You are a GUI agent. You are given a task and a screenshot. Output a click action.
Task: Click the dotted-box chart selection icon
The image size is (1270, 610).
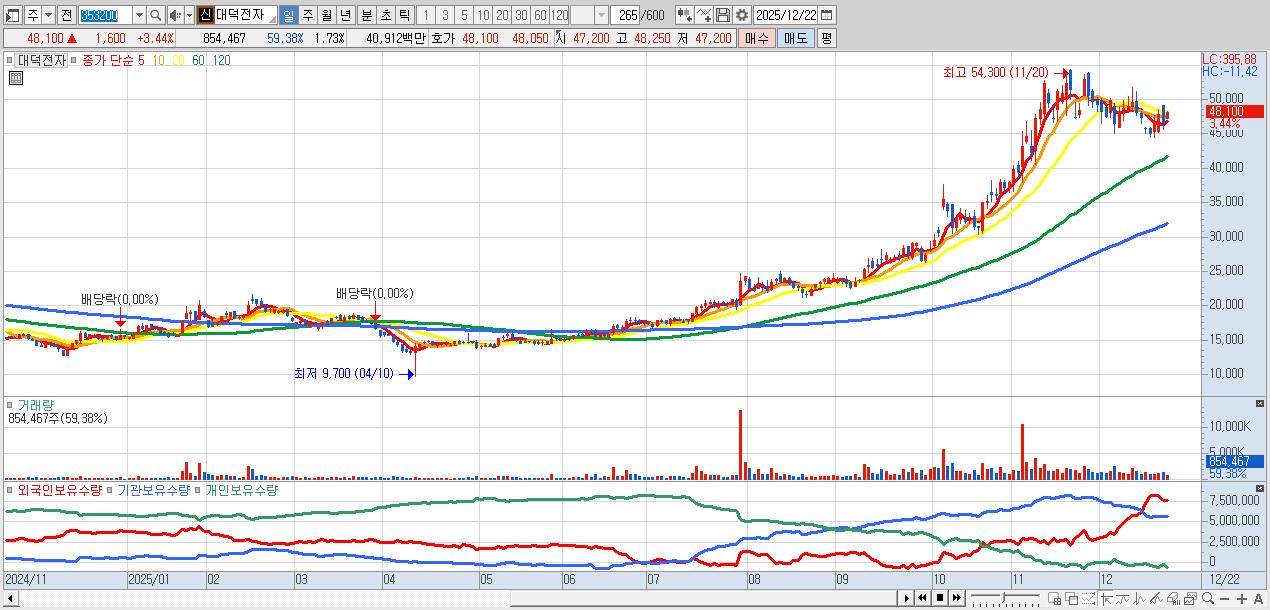(1088, 598)
